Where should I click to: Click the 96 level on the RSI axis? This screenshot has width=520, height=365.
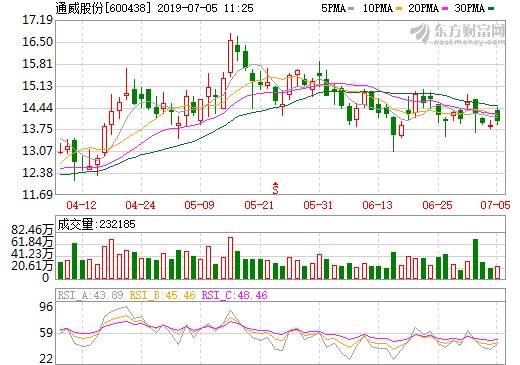[x=46, y=307]
